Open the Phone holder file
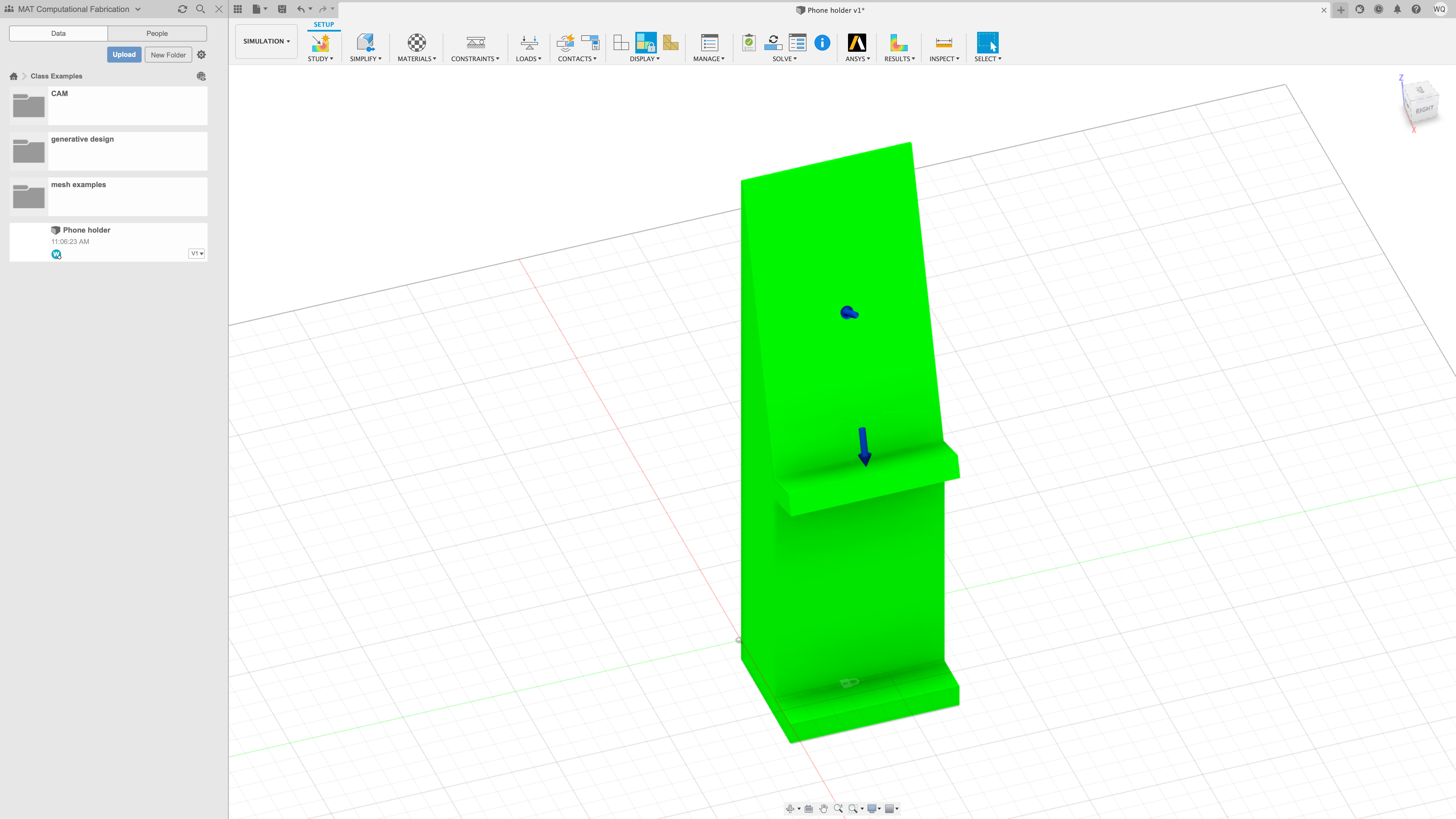 click(x=109, y=242)
